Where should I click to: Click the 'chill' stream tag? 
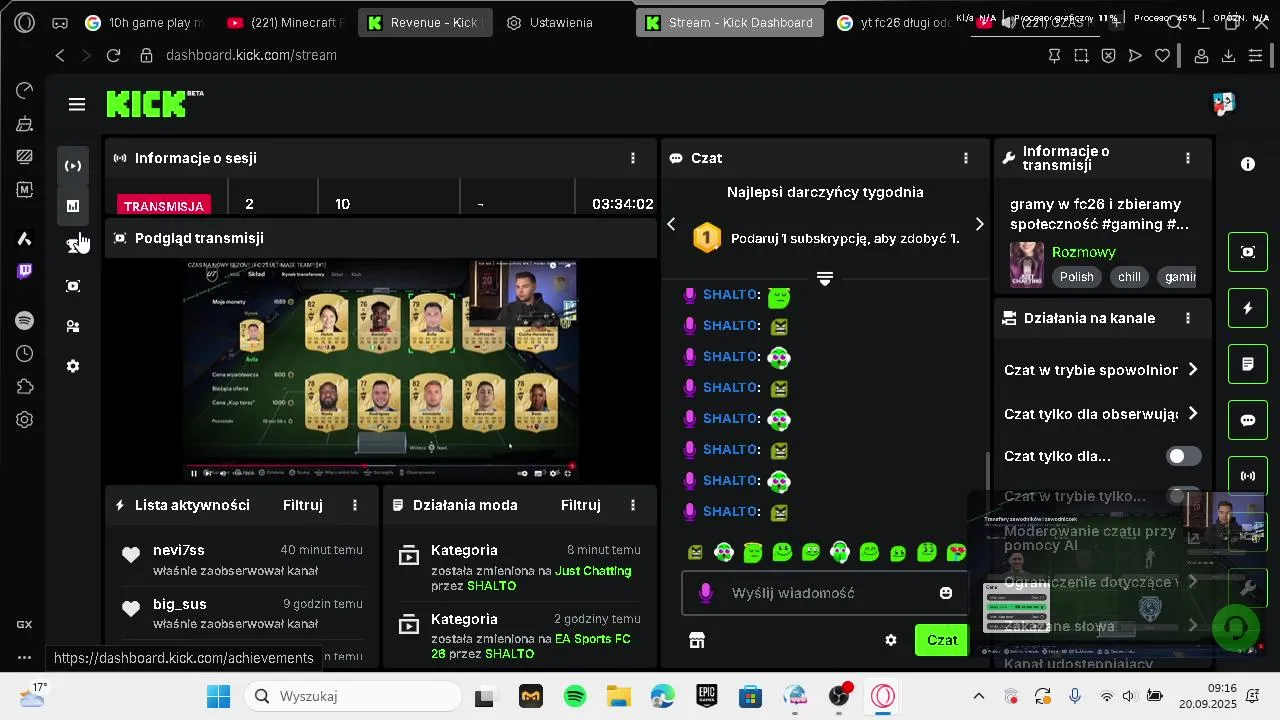[x=1129, y=277]
